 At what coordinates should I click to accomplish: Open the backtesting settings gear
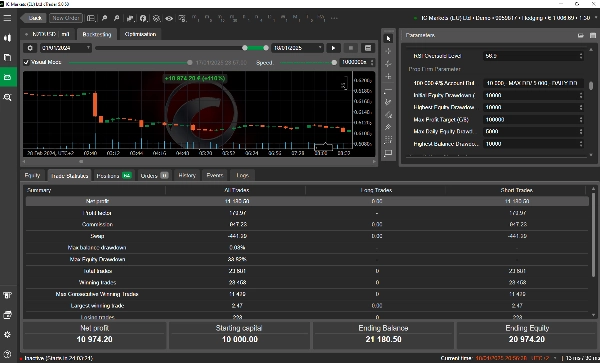[30, 48]
